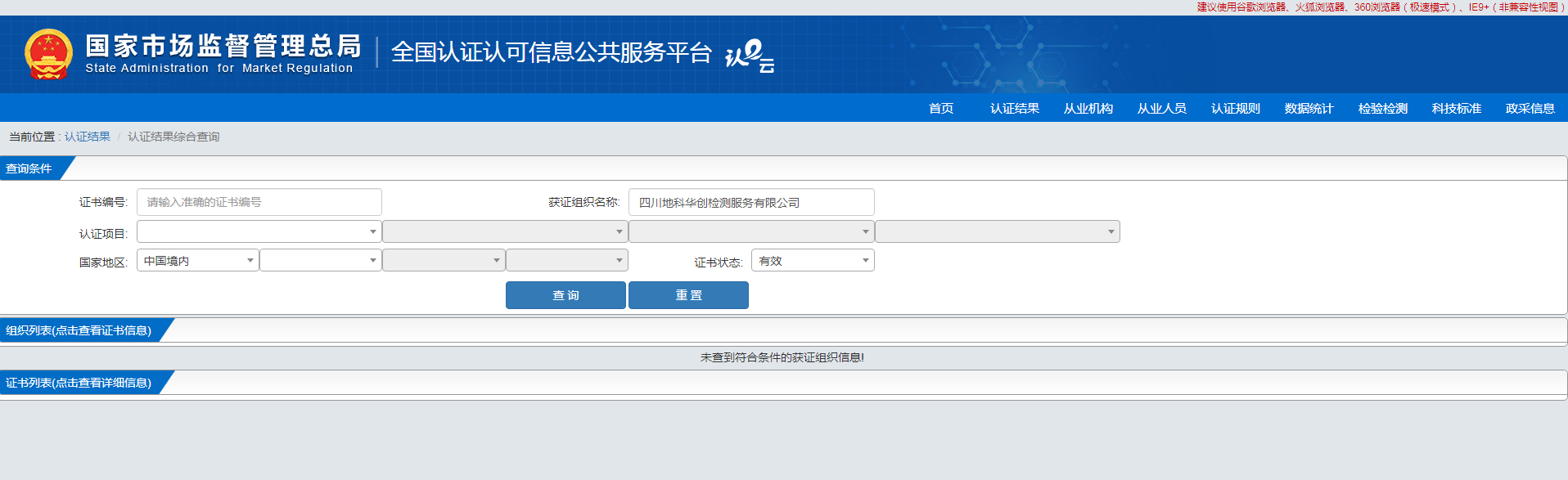Click the 未查到符合条件的获证组织信息 message
The height and width of the screenshot is (480, 1568).
782,357
